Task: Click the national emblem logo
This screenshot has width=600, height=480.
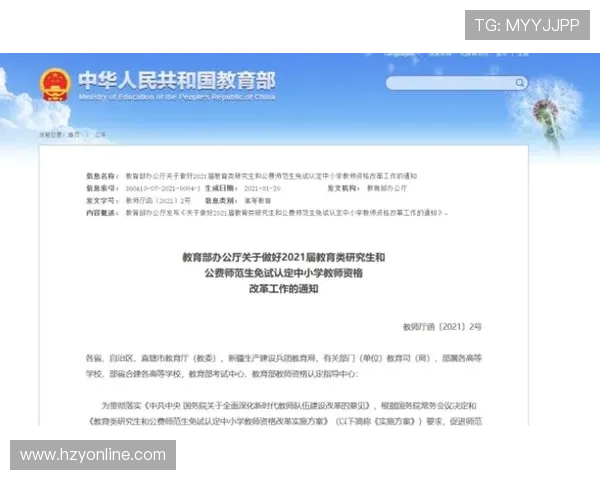Action: tap(55, 83)
